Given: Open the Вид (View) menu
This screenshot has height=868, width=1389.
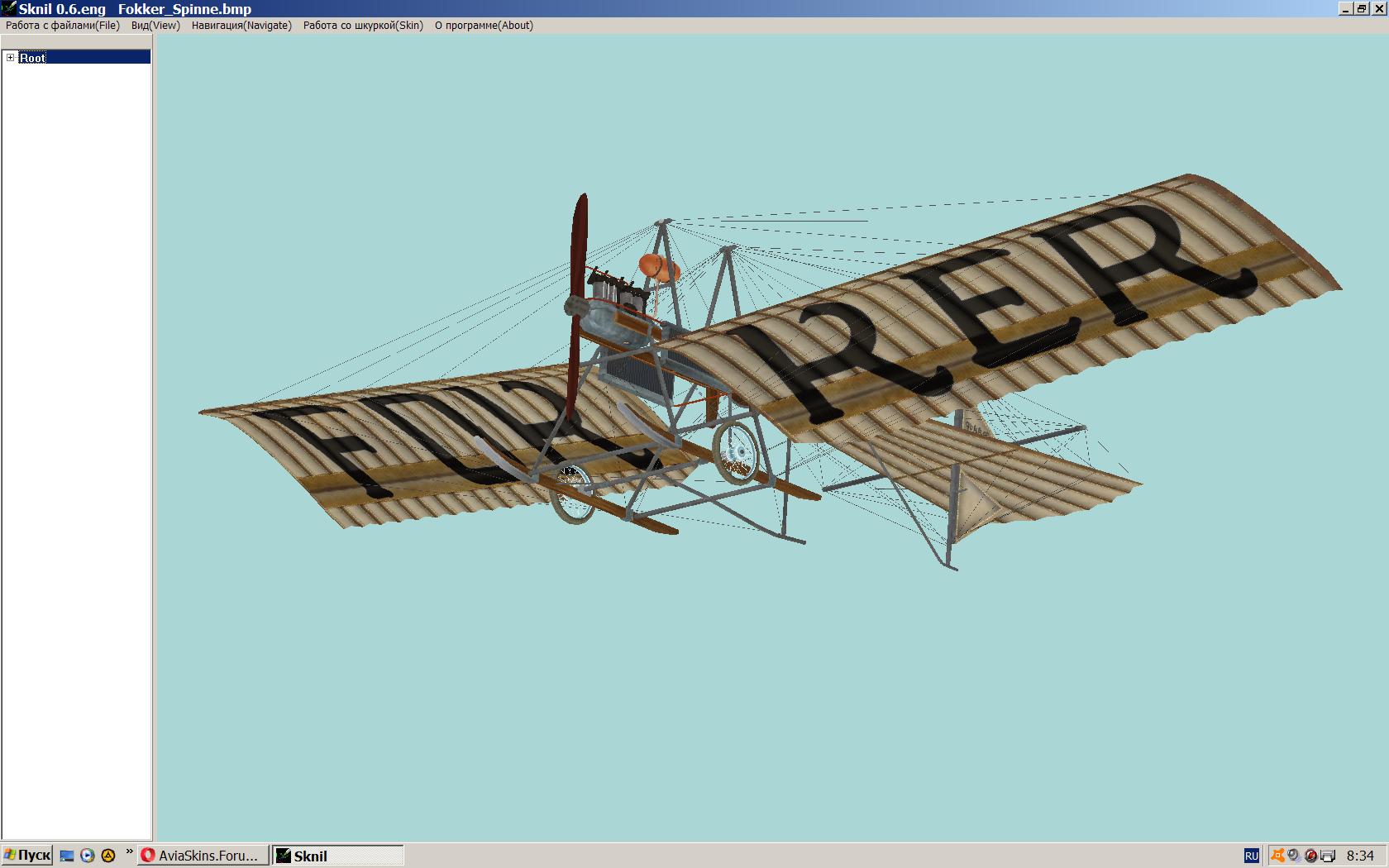Looking at the screenshot, I should tap(155, 26).
